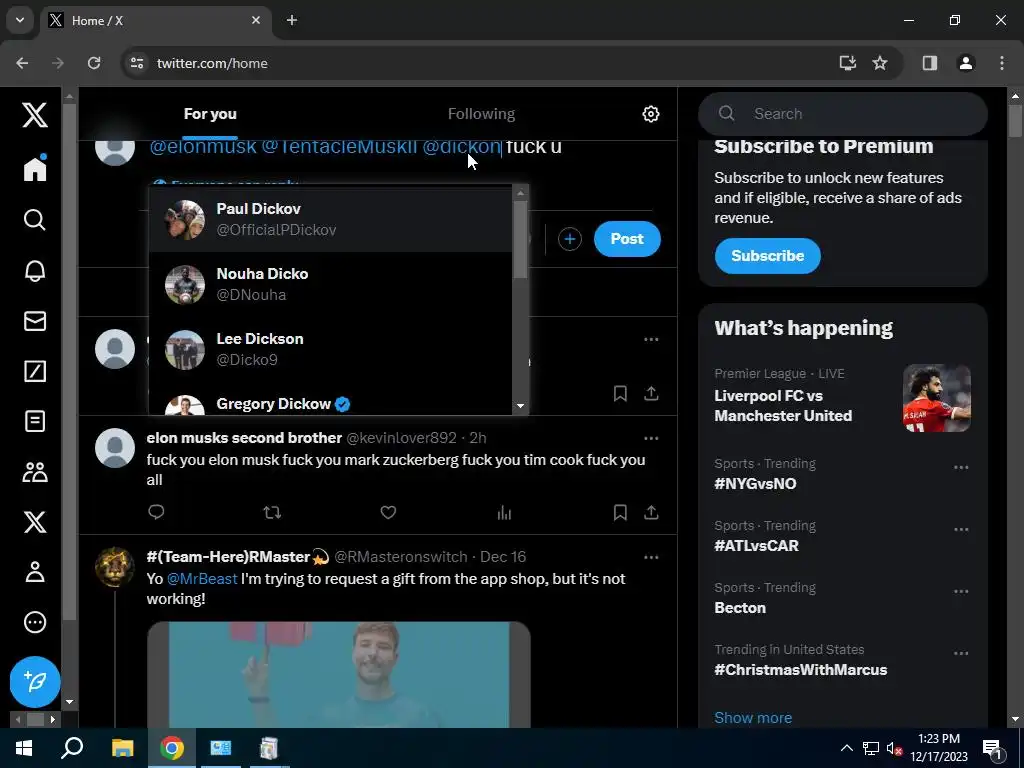
Task: Open More circle ellipsis icon in sidebar
Action: click(35, 622)
